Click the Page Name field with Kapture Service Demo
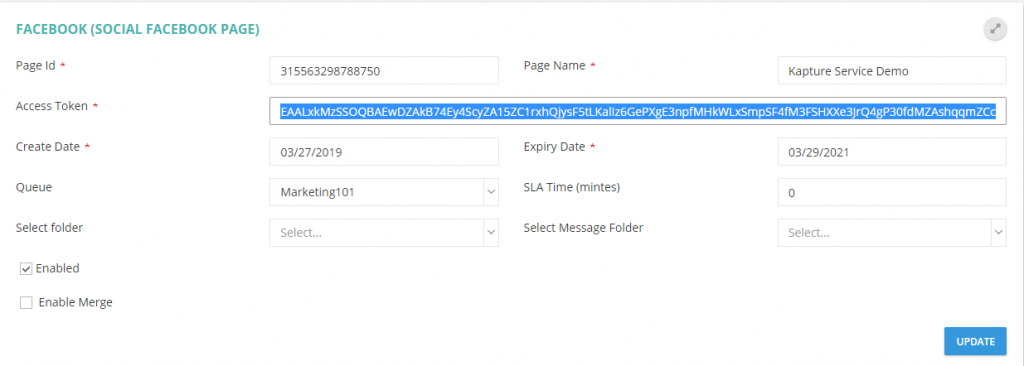Screen dimensions: 1024x366 click(x=892, y=71)
